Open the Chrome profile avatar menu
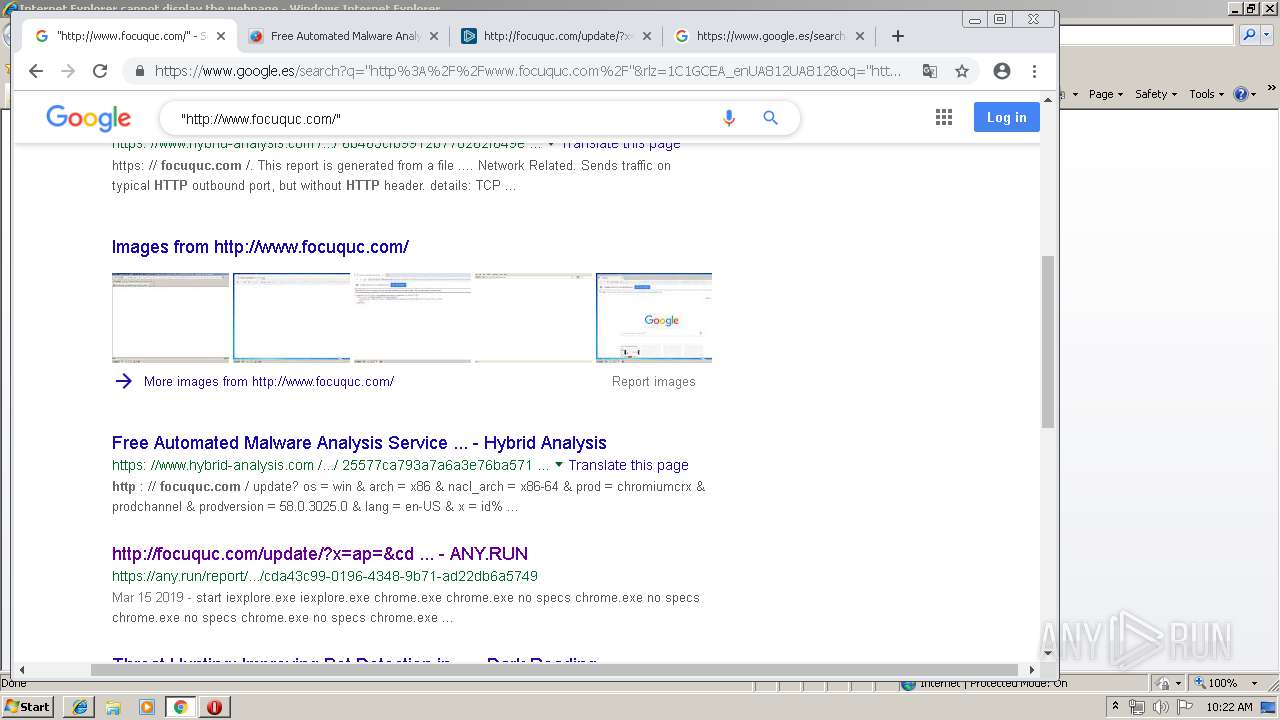Image resolution: width=1280 pixels, height=720 pixels. click(1002, 71)
